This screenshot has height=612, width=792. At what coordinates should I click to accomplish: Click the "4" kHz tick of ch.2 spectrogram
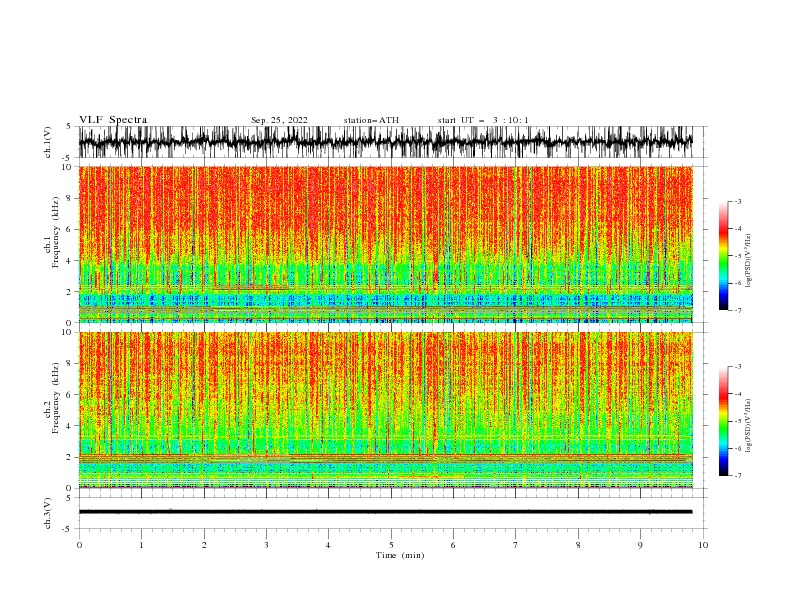[70, 426]
